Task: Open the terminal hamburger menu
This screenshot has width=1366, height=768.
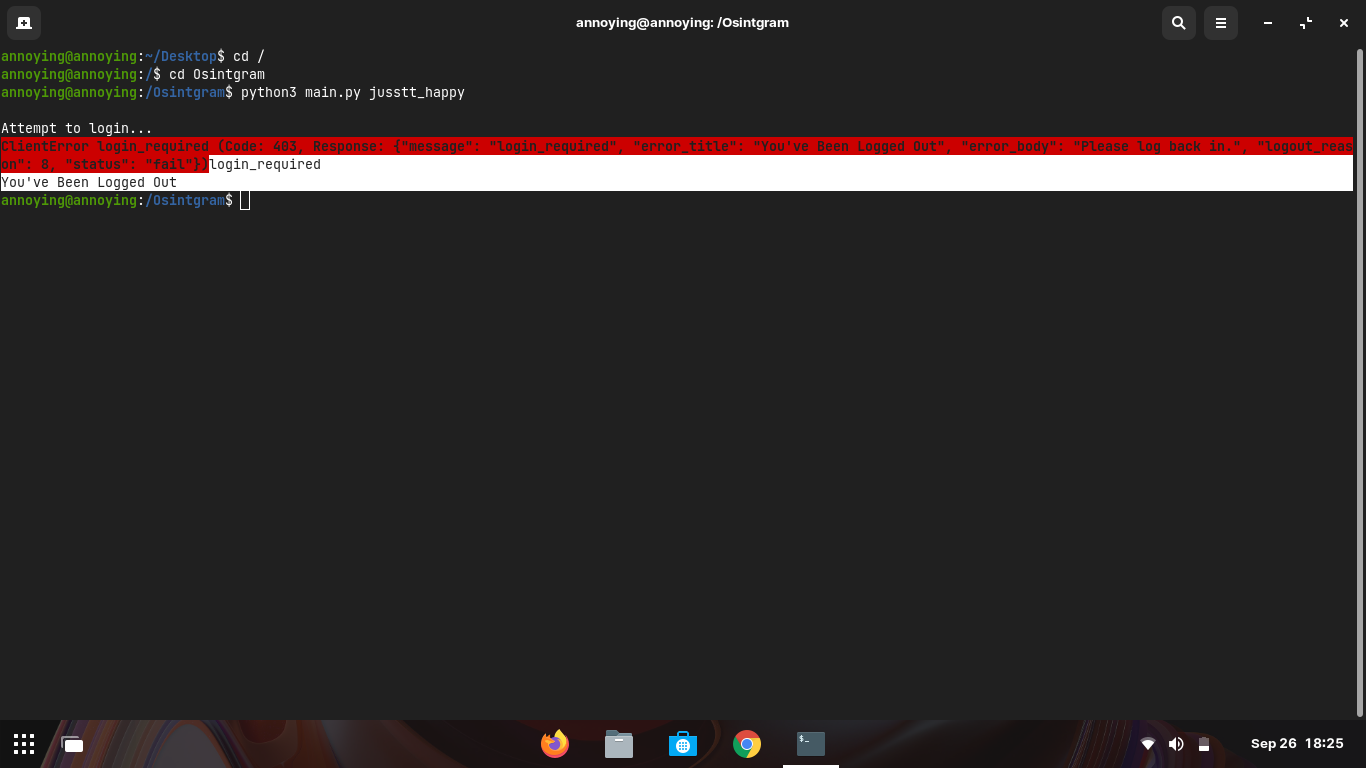Action: tap(1220, 22)
